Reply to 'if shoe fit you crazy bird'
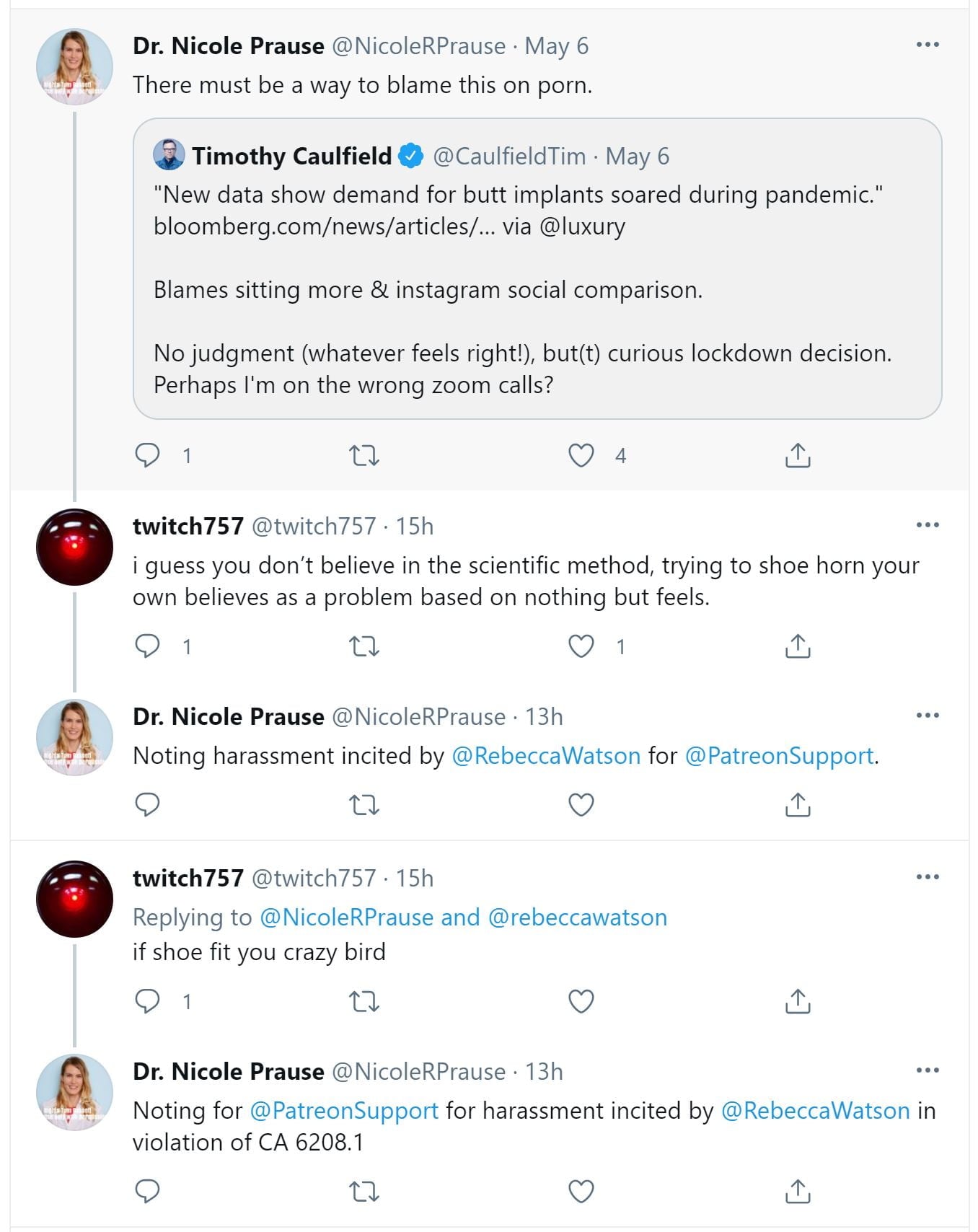978x1232 pixels. [148, 1001]
